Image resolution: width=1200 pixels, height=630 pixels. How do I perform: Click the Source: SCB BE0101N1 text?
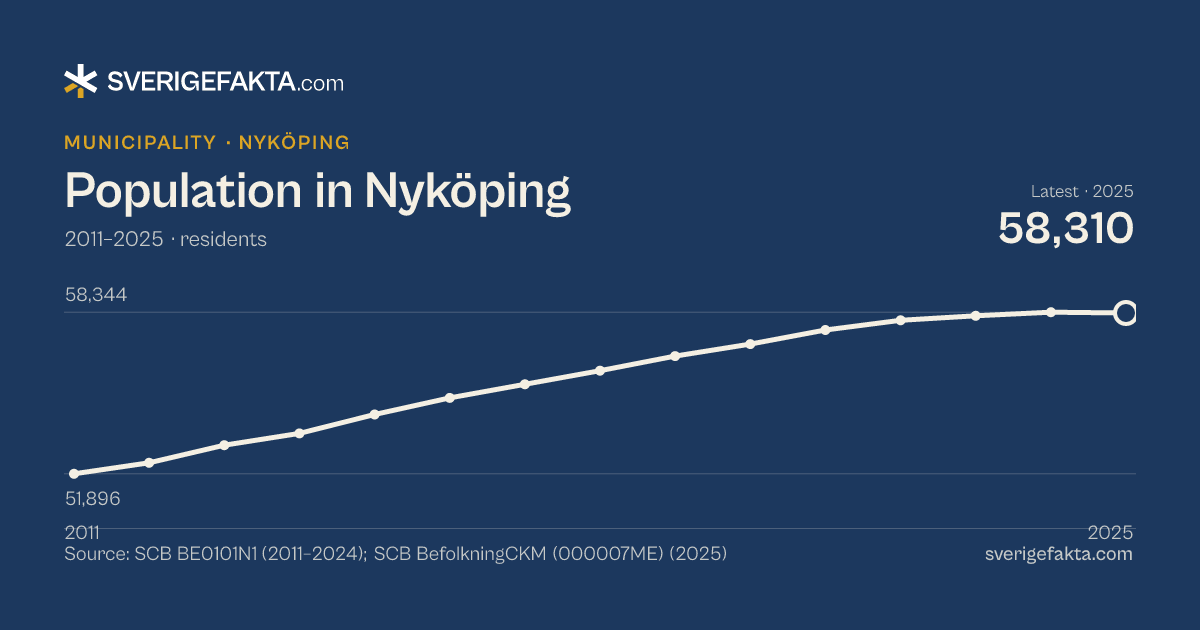pos(395,554)
